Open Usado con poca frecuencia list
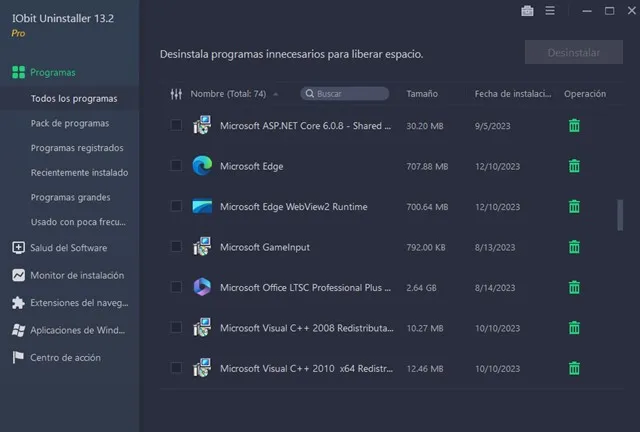The height and width of the screenshot is (432, 640). click(78, 222)
